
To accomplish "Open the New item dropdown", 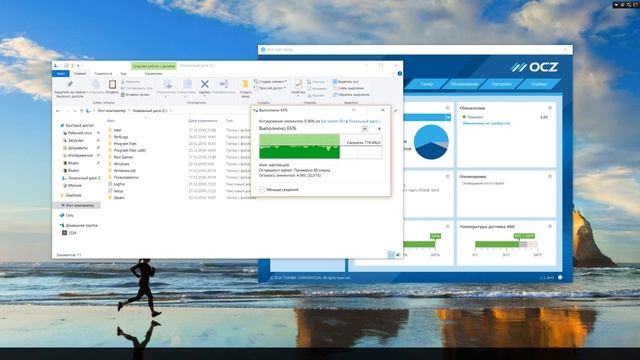I will pyautogui.click(x=270, y=82).
